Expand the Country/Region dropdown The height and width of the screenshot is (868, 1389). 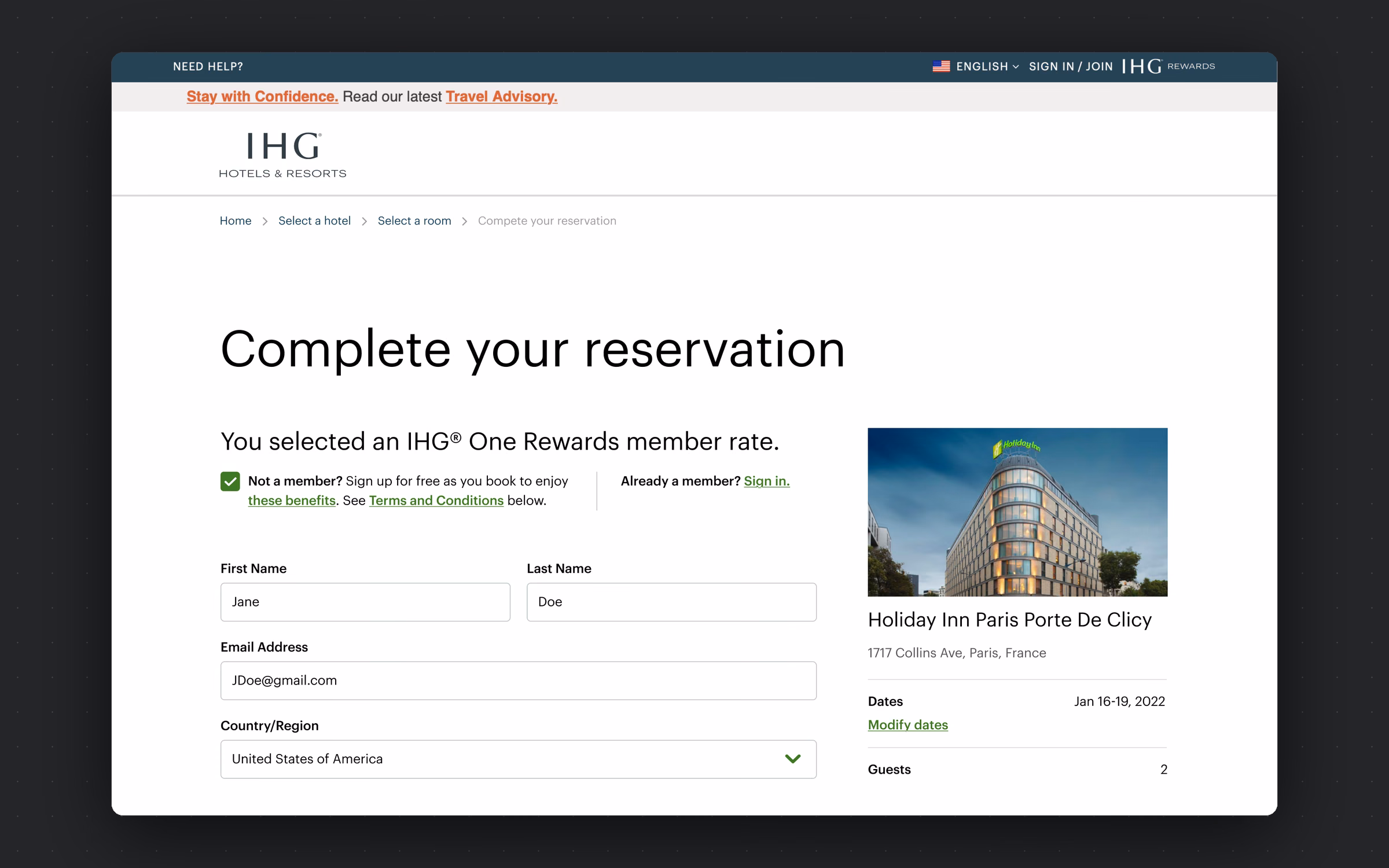[519, 759]
